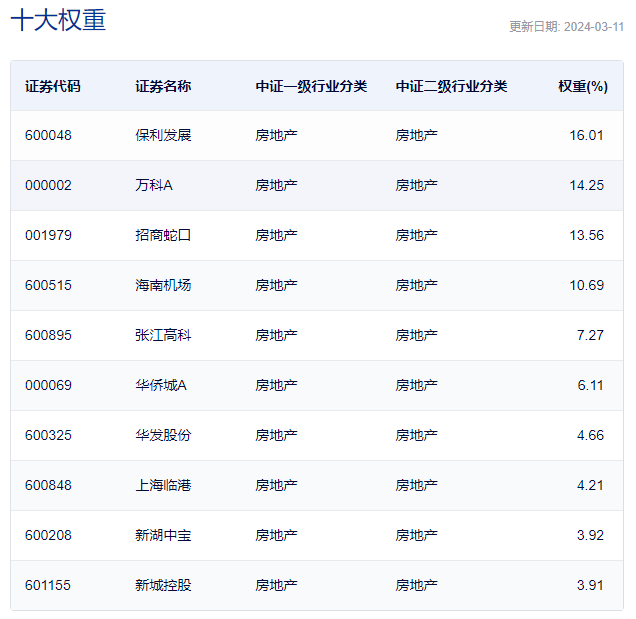636x619 pixels.
Task: Click weight value 10.69
Action: [587, 286]
